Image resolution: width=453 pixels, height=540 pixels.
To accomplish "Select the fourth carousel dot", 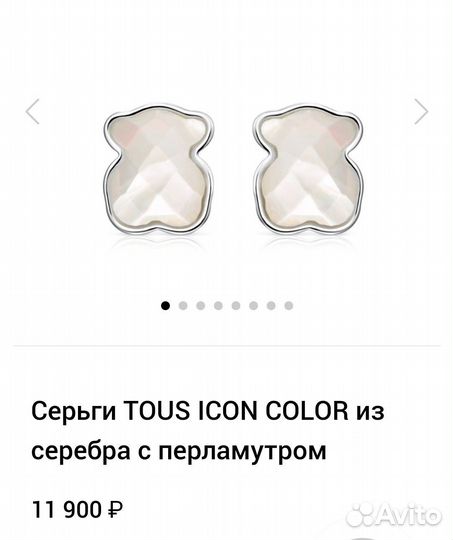I will click(218, 305).
